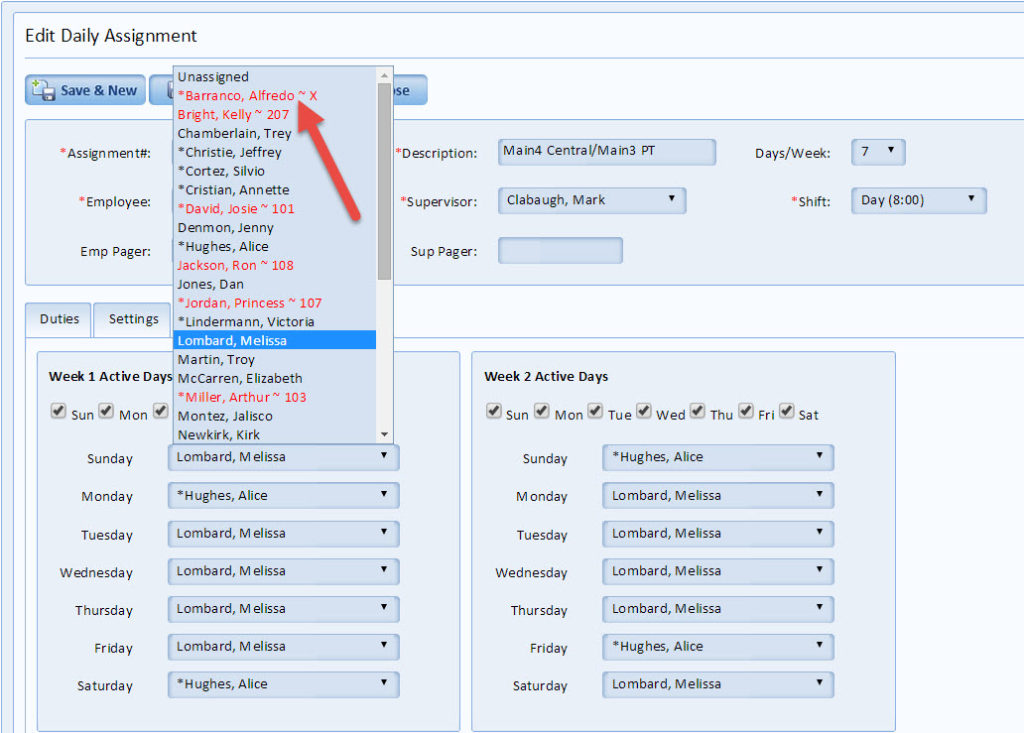Open Week 1 Monday employee dropdown
Screen dimensions: 1024x733
click(x=283, y=496)
